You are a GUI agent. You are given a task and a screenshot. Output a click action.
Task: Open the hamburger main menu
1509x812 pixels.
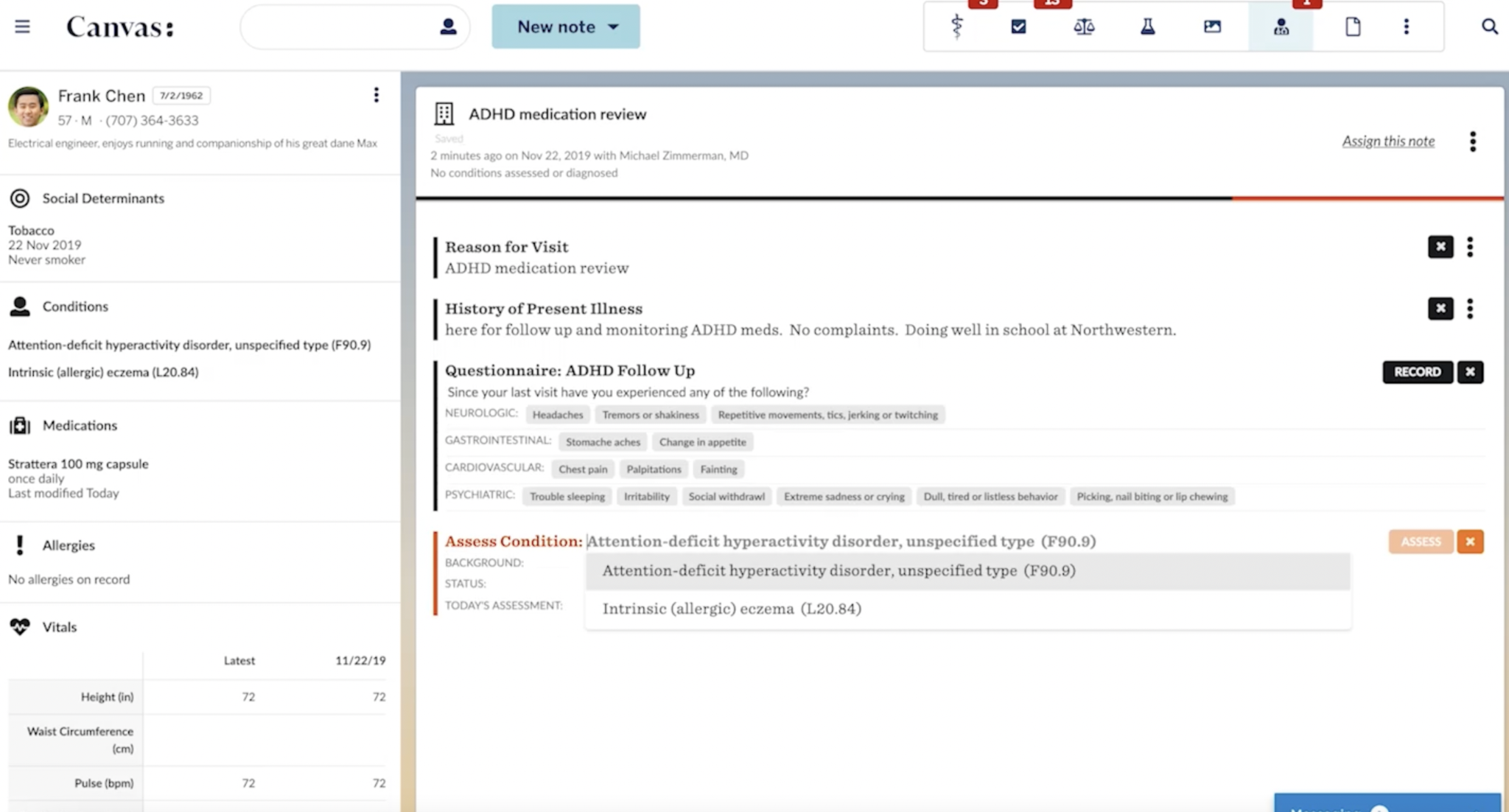[22, 27]
